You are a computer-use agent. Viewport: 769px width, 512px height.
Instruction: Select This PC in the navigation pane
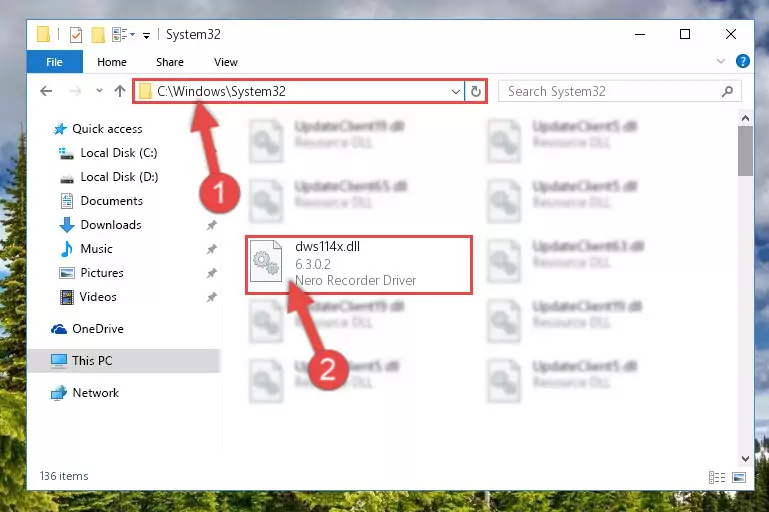[124, 361]
